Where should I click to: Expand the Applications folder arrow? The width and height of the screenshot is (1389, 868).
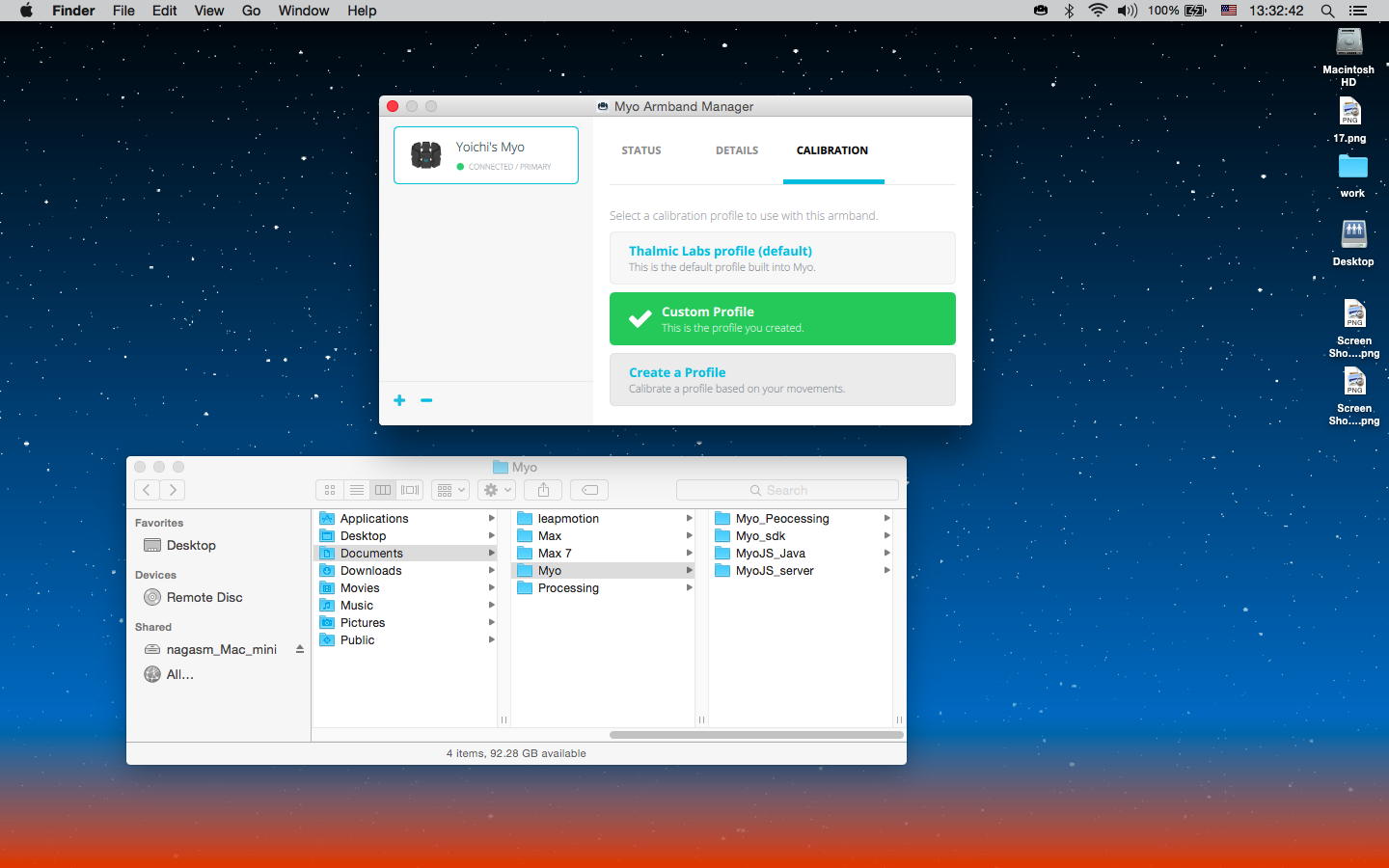[492, 519]
